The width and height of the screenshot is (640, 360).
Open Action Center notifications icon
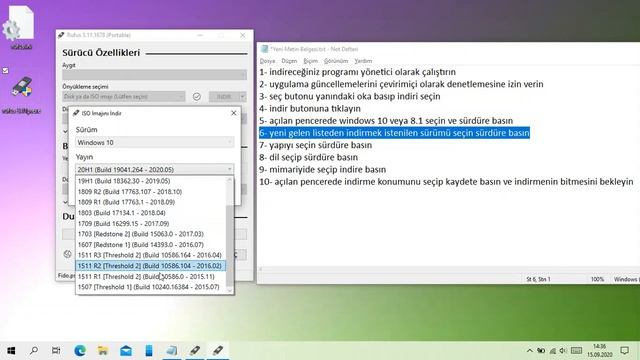click(624, 351)
